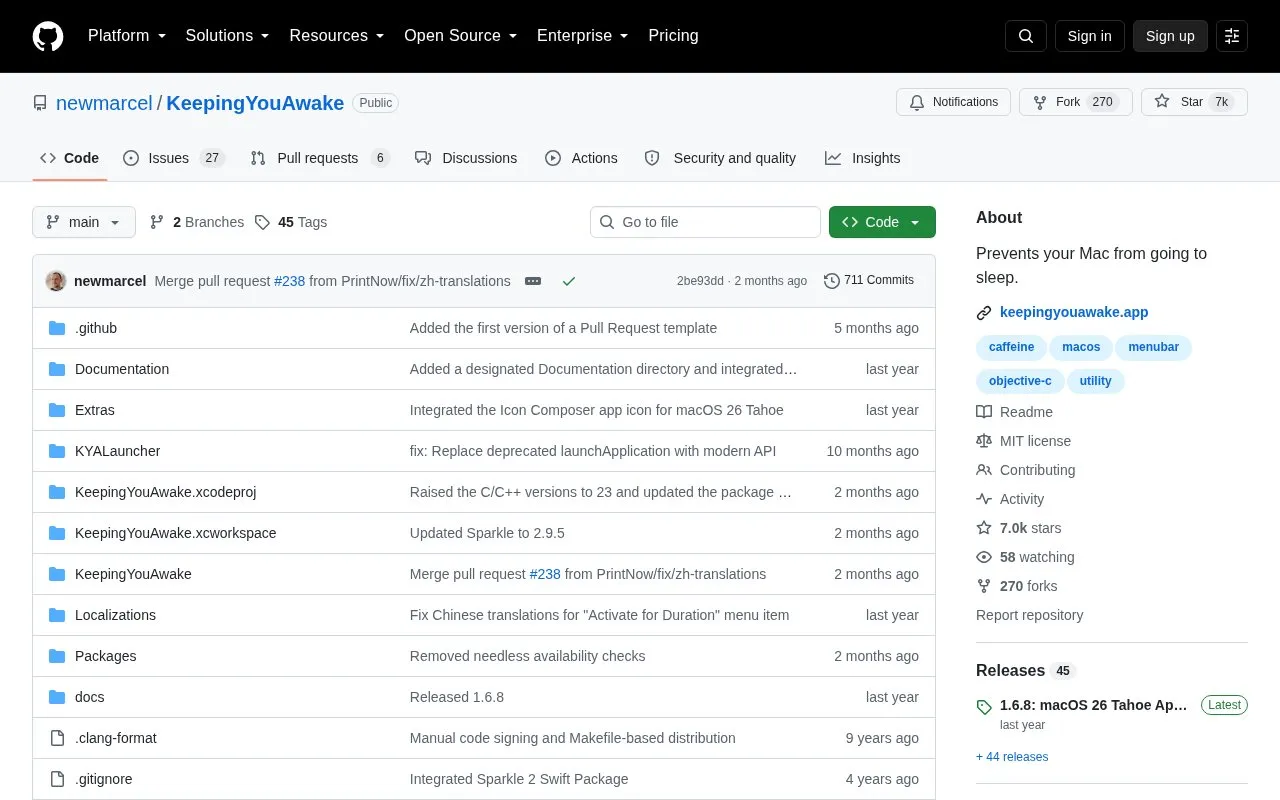The width and height of the screenshot is (1280, 800).
Task: Switch to the Issues tab
Action: click(x=174, y=158)
